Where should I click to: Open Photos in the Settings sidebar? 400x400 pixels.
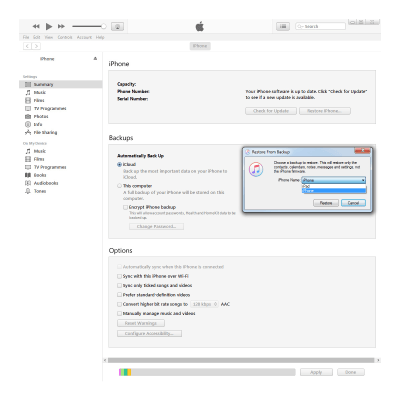point(41,116)
